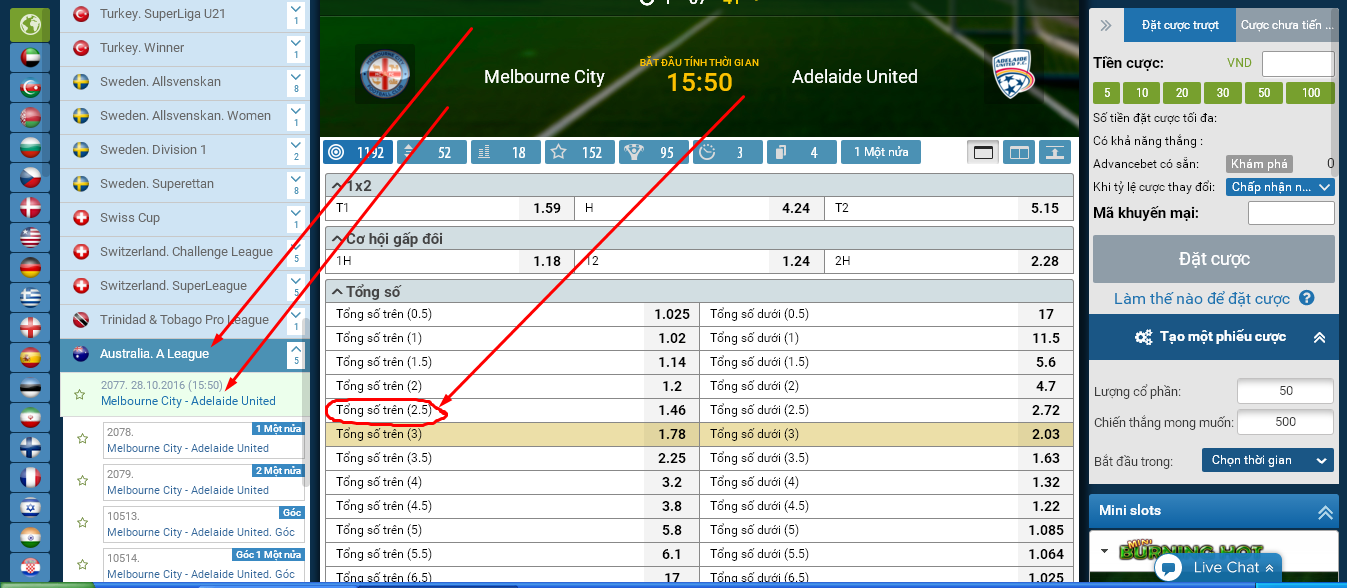Favorite the 10513 corners match star
Viewport: 1347px width, 588px height.
point(82,522)
